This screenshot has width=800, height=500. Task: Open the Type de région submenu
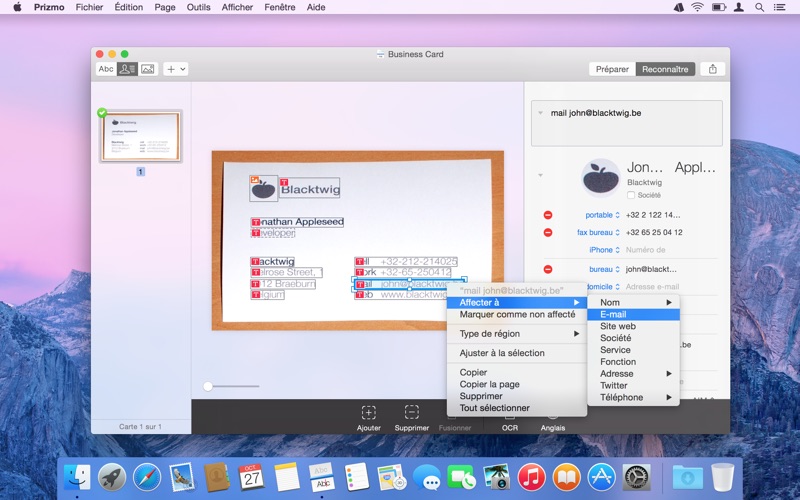coord(516,334)
